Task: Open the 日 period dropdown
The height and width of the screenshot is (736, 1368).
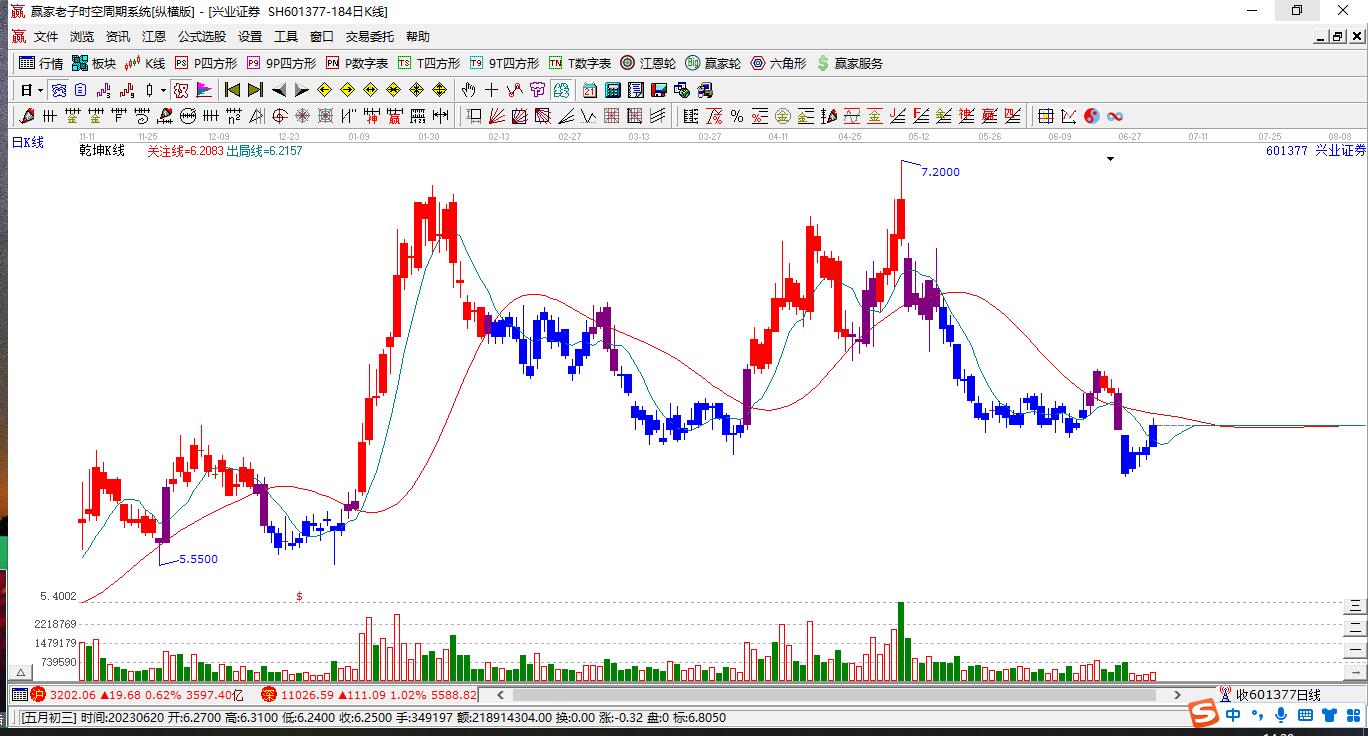Action: coord(39,89)
